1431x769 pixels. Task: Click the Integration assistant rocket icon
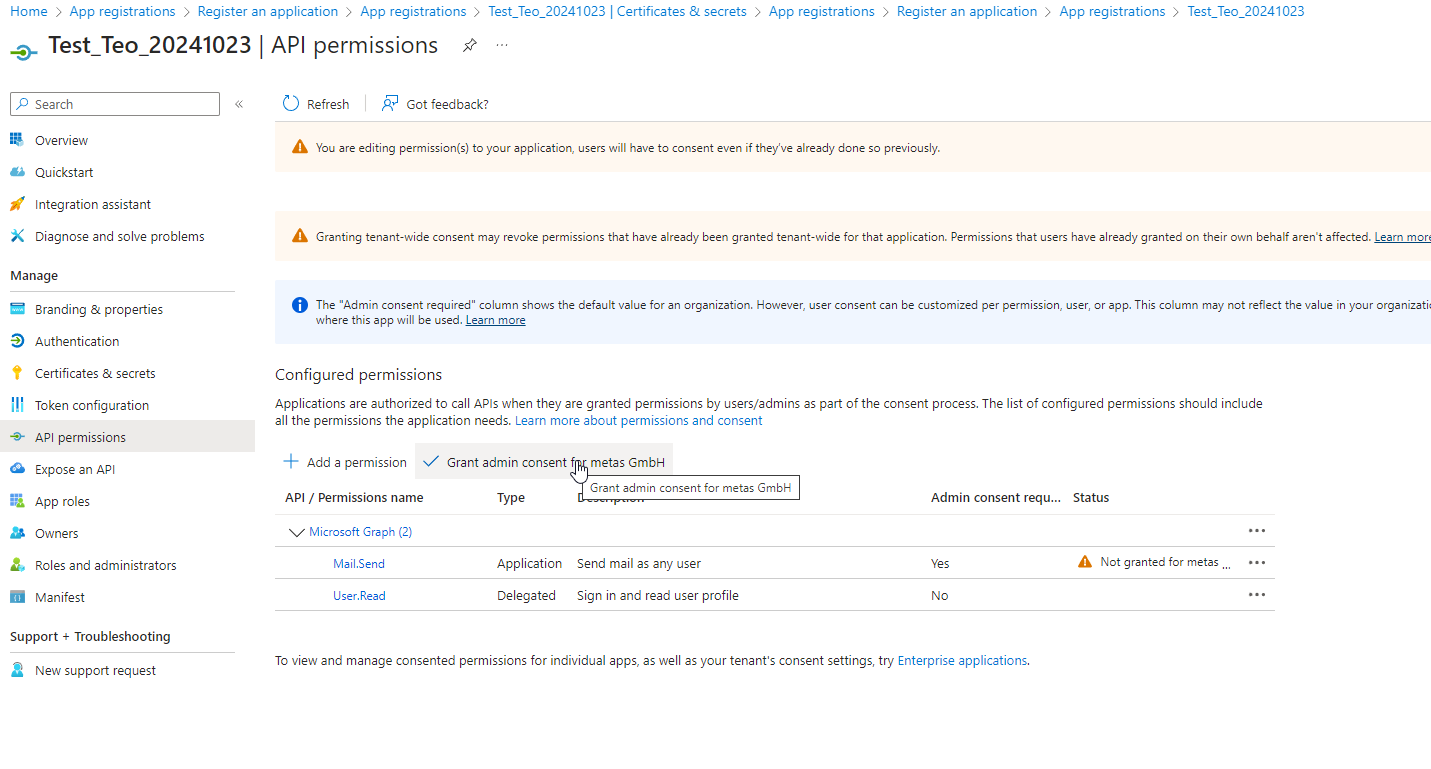(17, 204)
